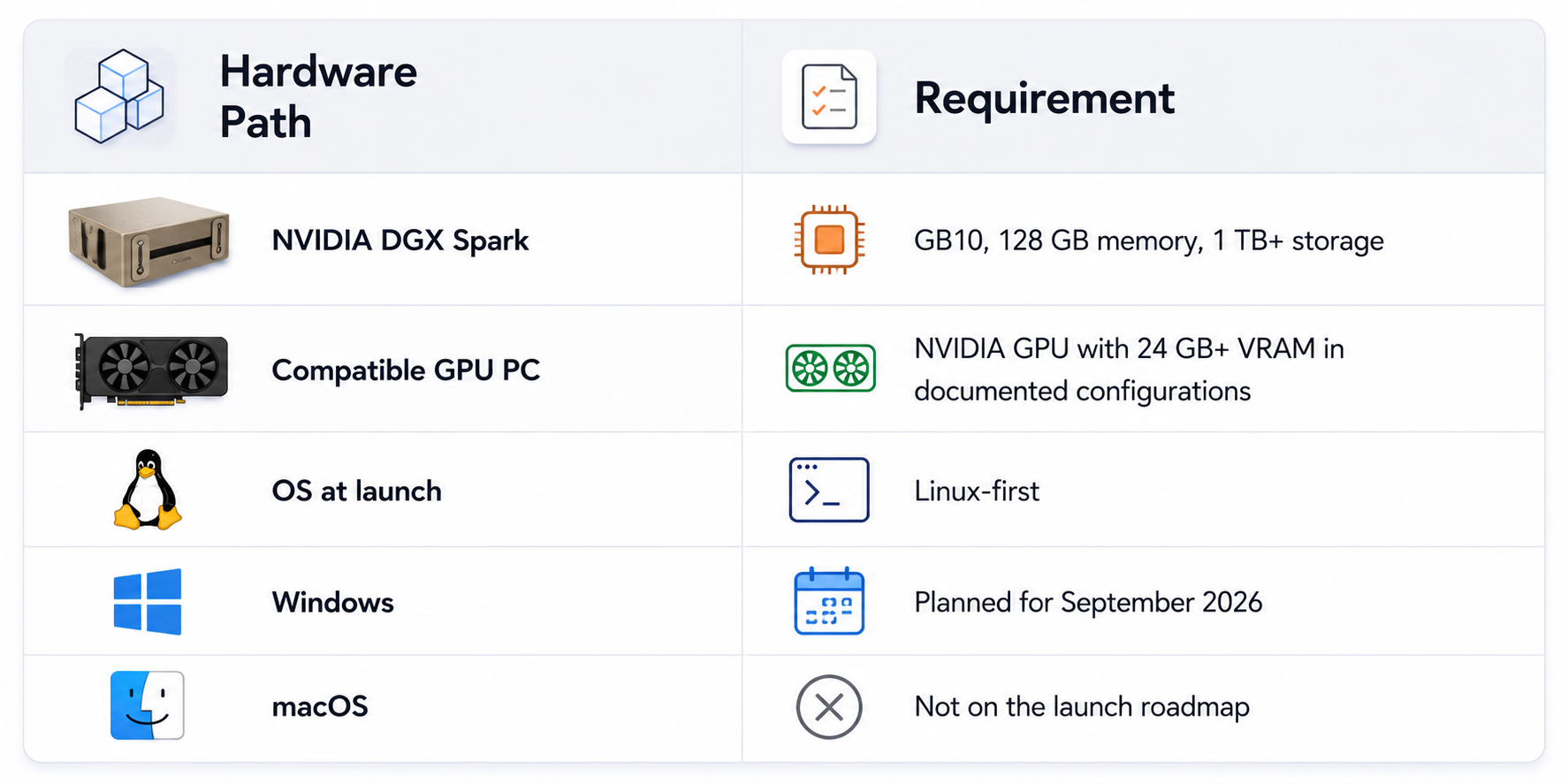Click the checklist Requirement header icon
This screenshot has width=1568, height=784.
(829, 96)
